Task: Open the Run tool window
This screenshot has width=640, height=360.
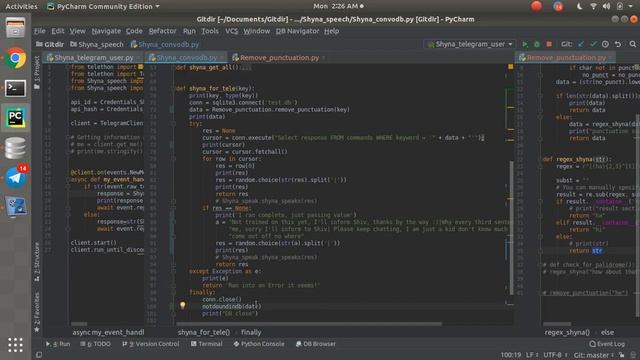Action: point(58,344)
